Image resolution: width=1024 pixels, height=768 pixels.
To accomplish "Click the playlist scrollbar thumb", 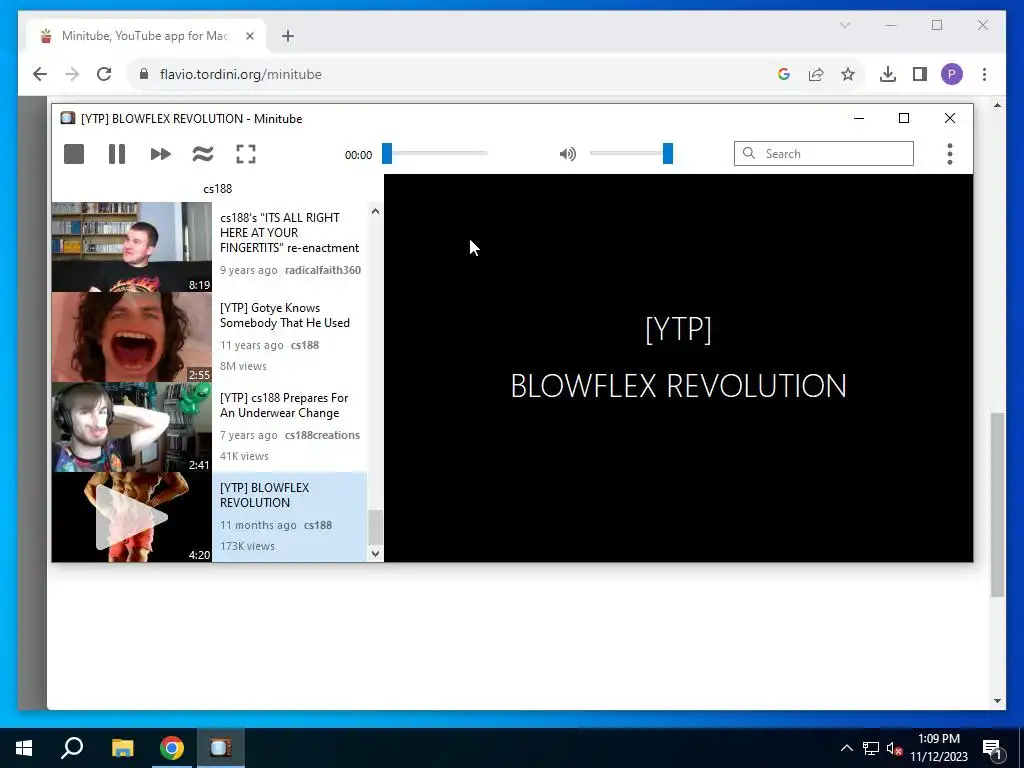I will pos(375,527).
